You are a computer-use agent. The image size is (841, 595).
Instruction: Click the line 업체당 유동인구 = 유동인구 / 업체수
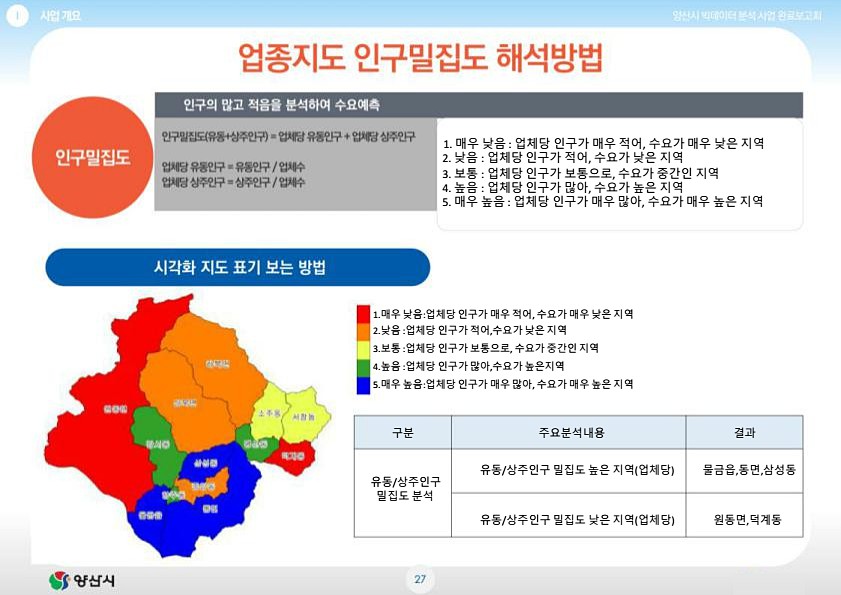click(x=233, y=166)
